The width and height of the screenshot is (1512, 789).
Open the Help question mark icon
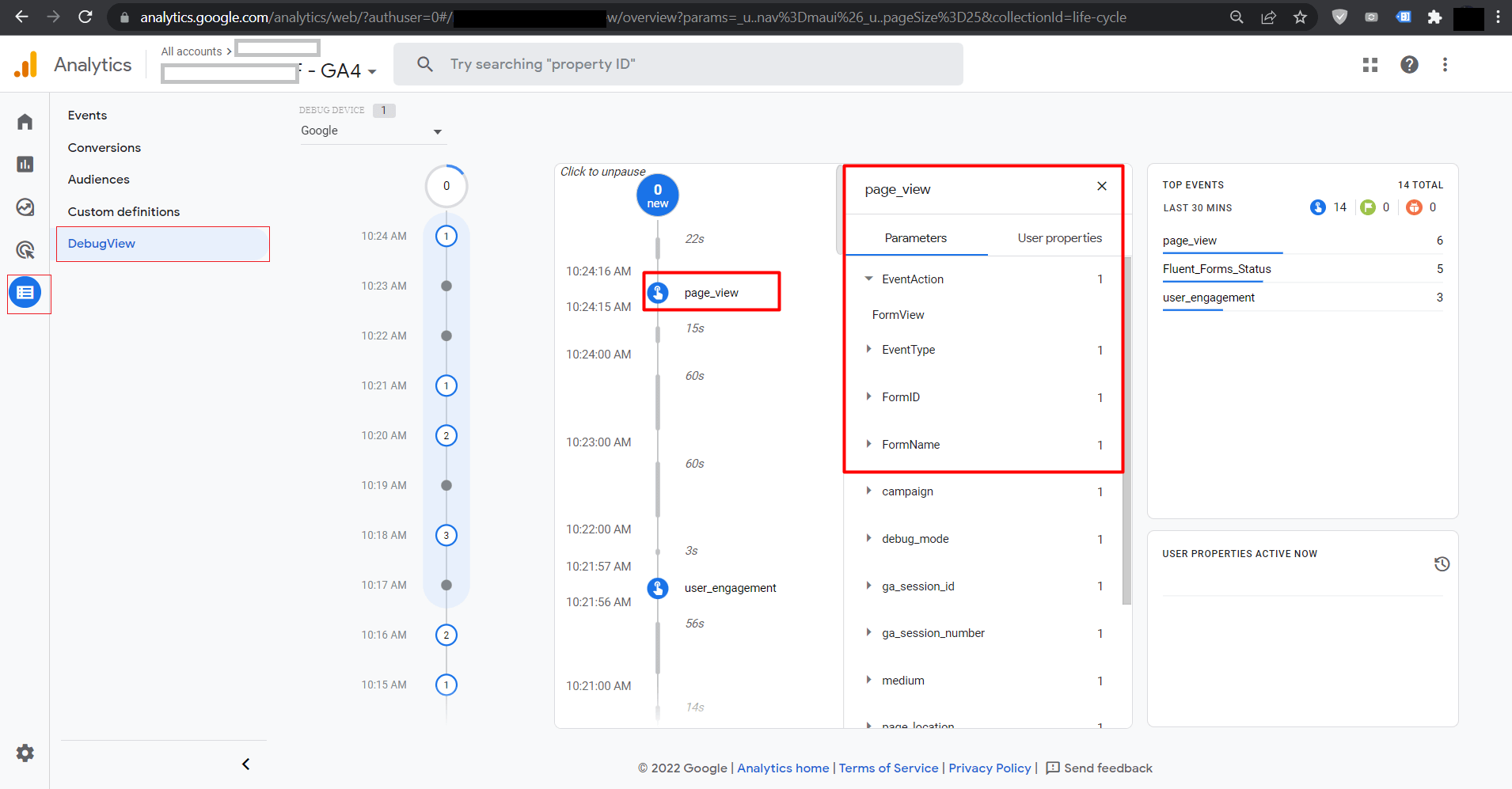click(x=1409, y=65)
